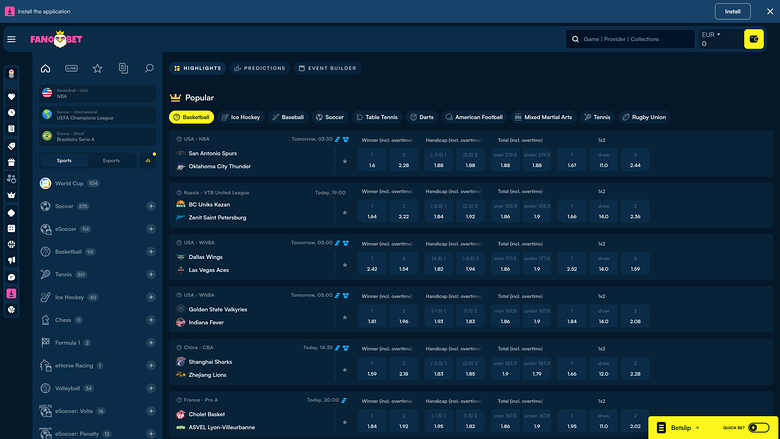The image size is (780, 439).
Task: Expand the Formula 1 sport list
Action: [151, 343]
